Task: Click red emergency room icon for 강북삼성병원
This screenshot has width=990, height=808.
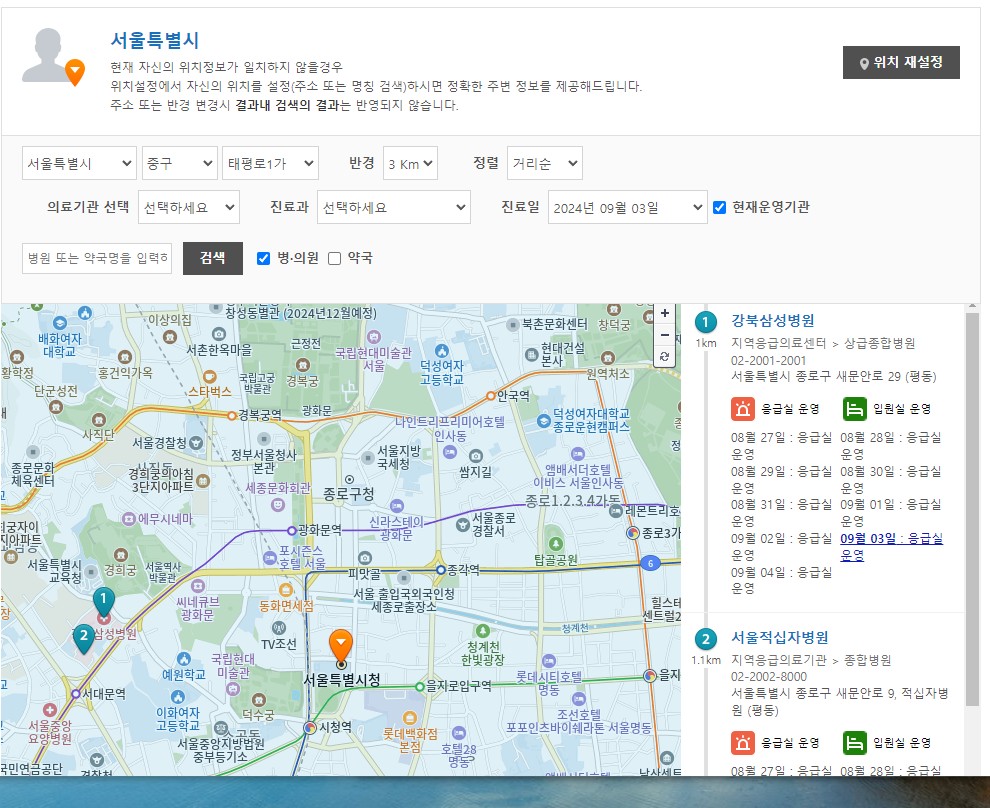Action: [743, 409]
